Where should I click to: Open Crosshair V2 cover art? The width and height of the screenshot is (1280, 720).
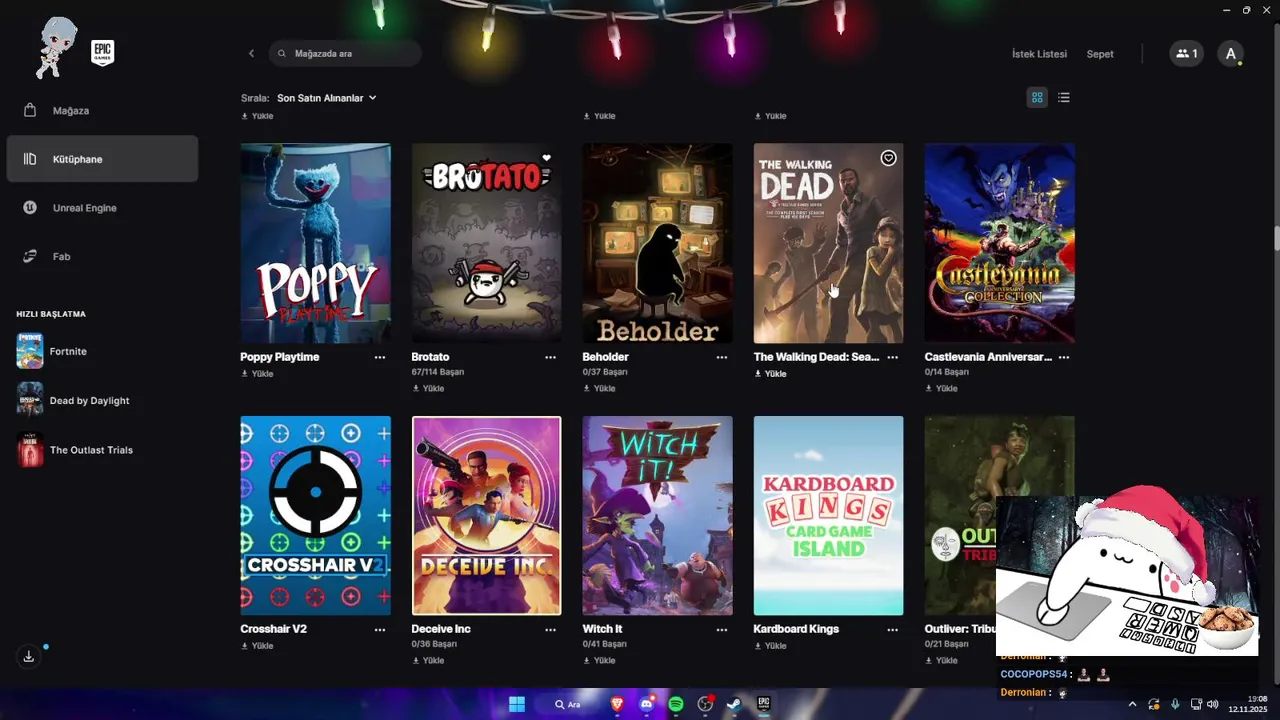click(315, 515)
